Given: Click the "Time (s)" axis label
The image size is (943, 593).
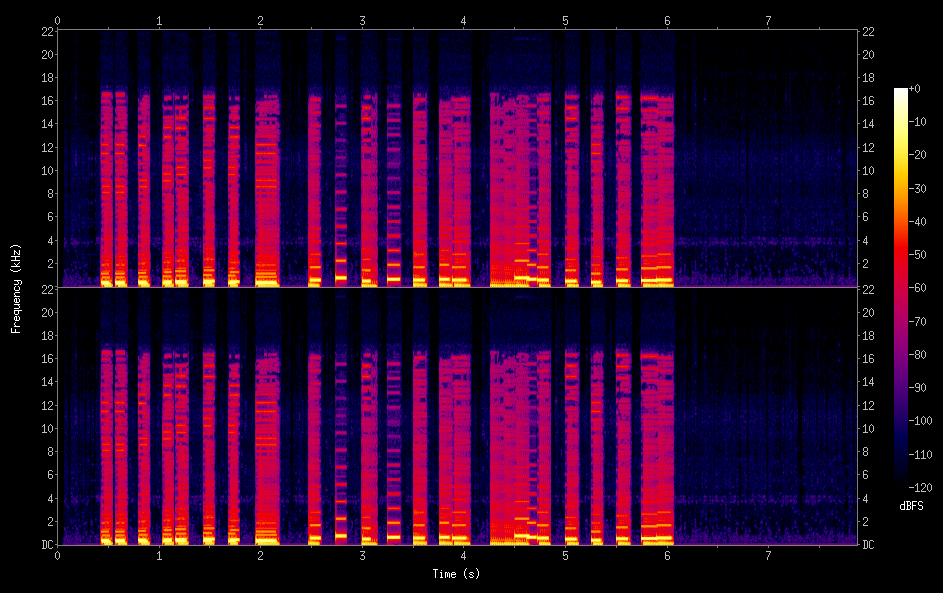Looking at the screenshot, I should (457, 574).
